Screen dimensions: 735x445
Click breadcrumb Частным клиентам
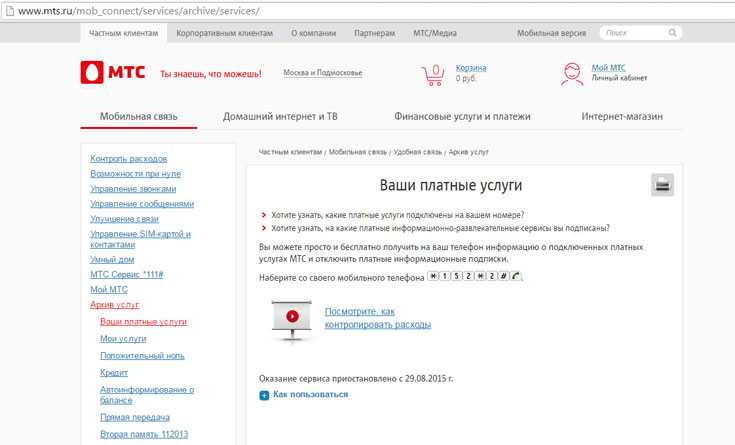(290, 152)
